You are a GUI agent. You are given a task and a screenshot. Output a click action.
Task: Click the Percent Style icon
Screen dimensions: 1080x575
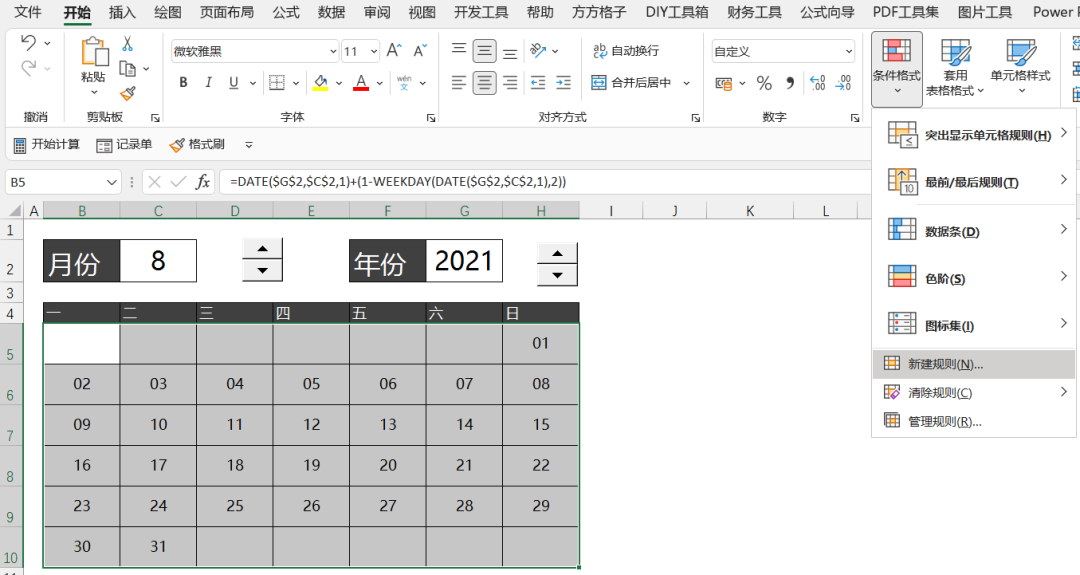[764, 83]
